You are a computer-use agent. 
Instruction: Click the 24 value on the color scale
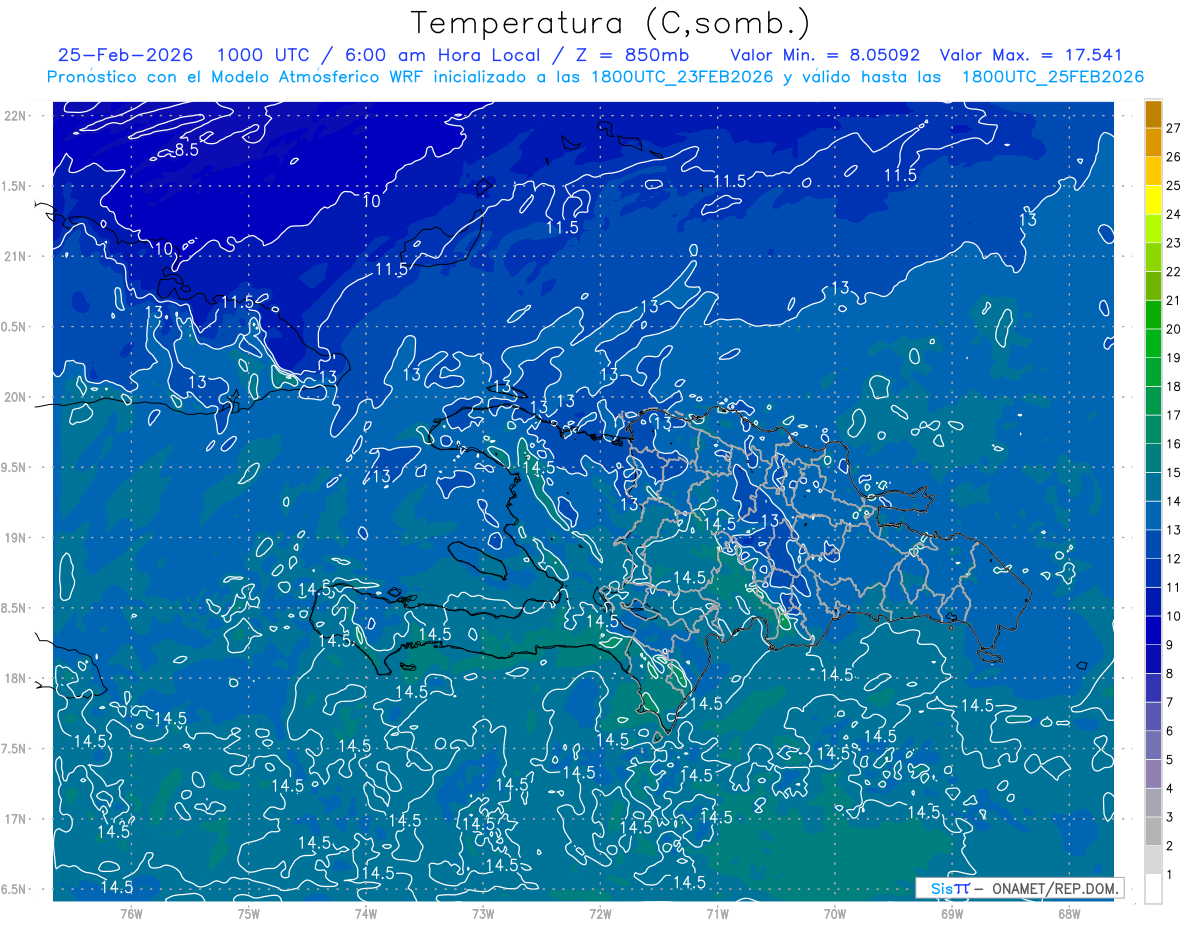(1174, 214)
